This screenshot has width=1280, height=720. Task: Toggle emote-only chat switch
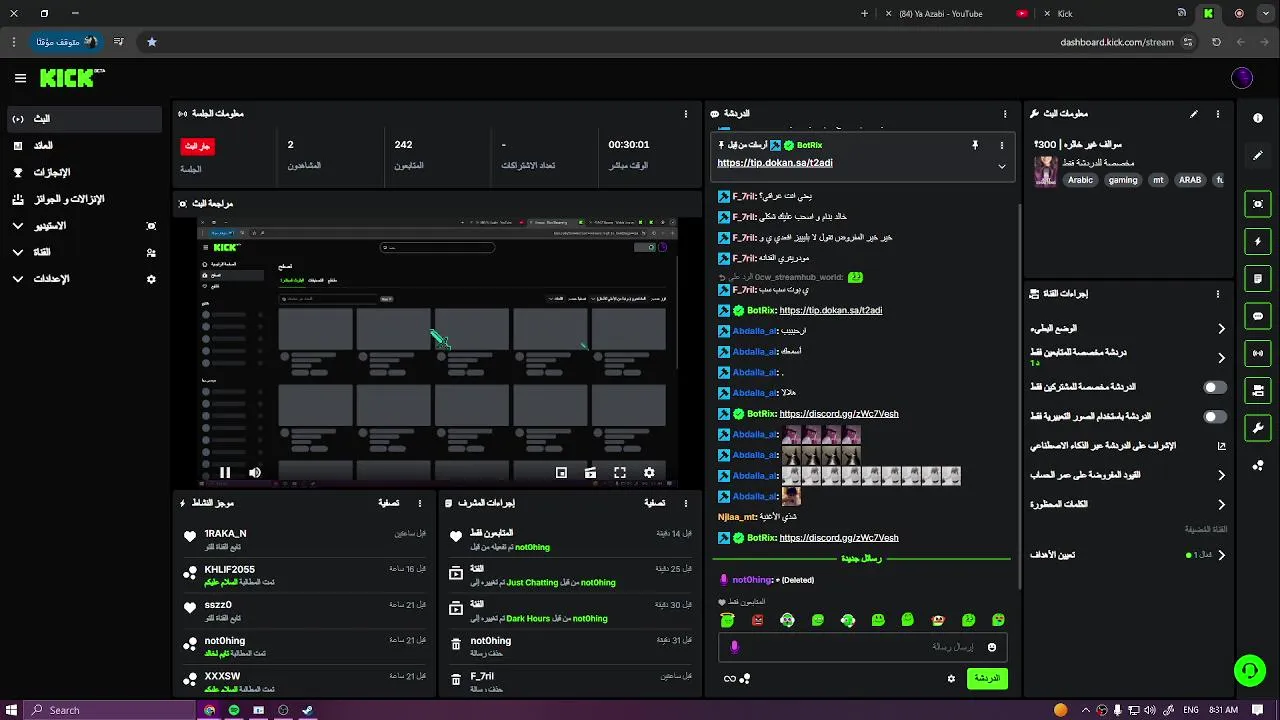[1214, 416]
